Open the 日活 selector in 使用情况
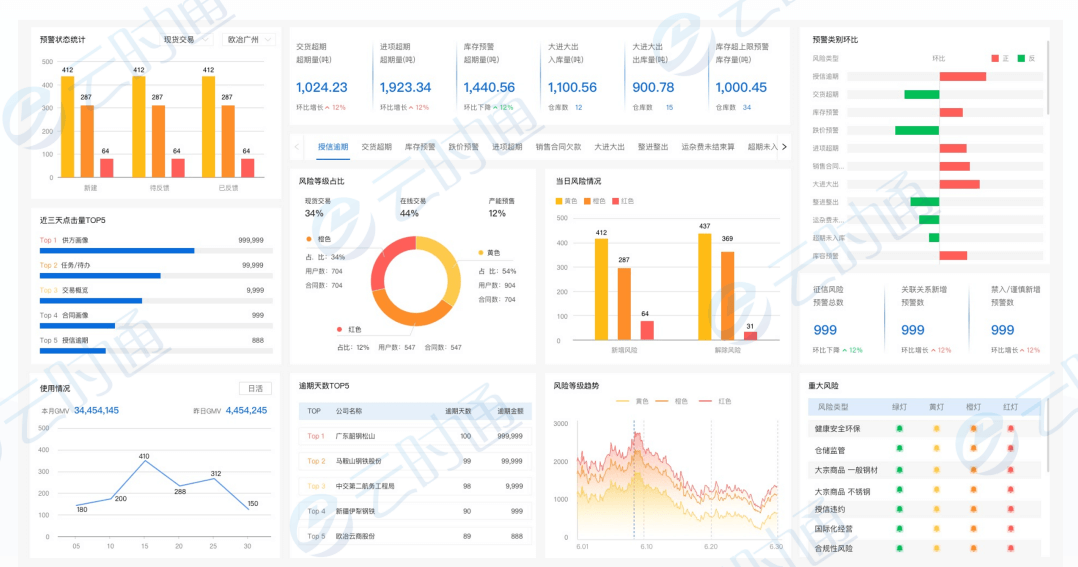The image size is (1078, 567). pyautogui.click(x=255, y=388)
